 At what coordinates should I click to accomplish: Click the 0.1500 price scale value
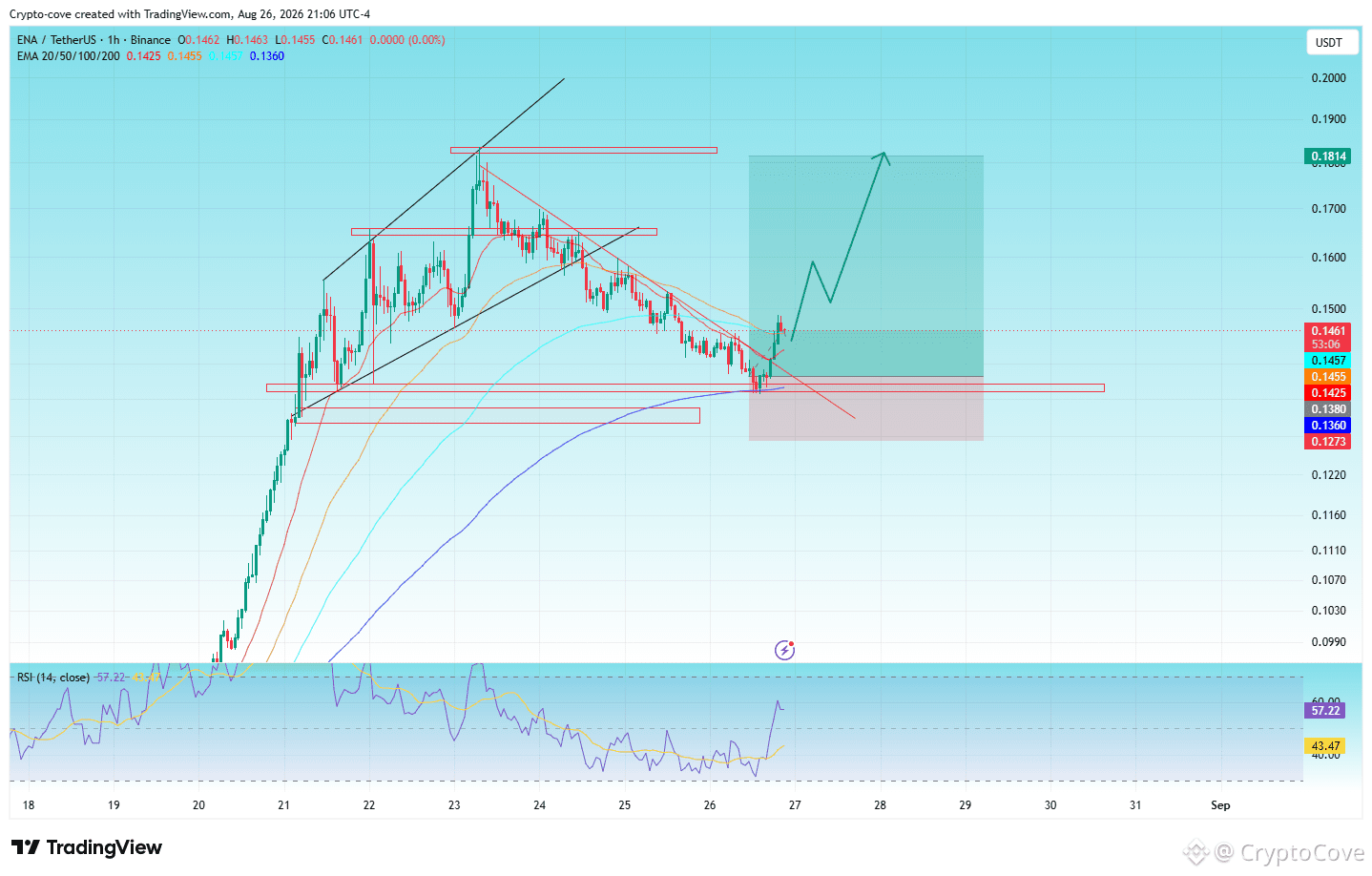pyautogui.click(x=1329, y=309)
